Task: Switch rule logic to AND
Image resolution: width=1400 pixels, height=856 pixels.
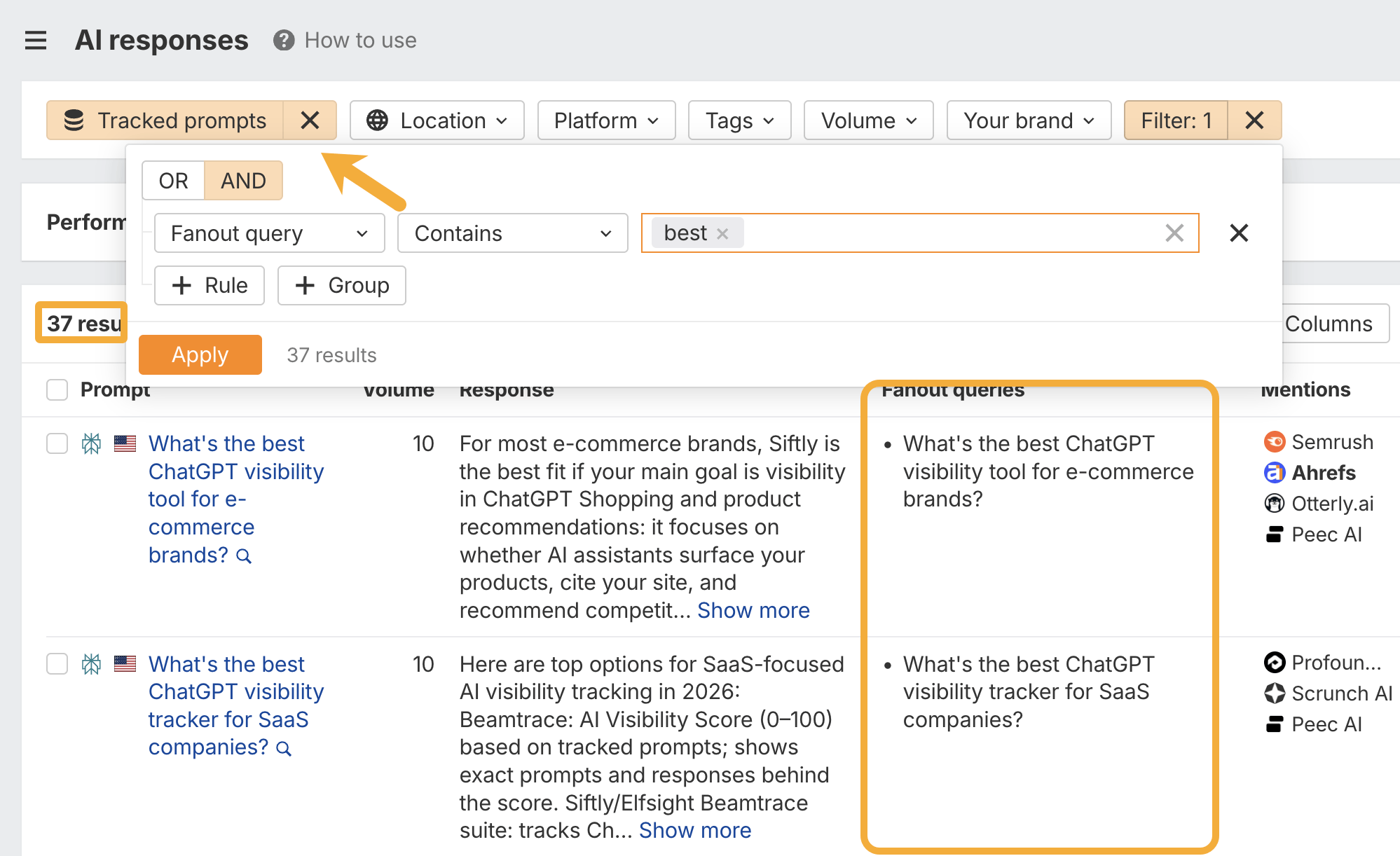Action: tap(243, 181)
